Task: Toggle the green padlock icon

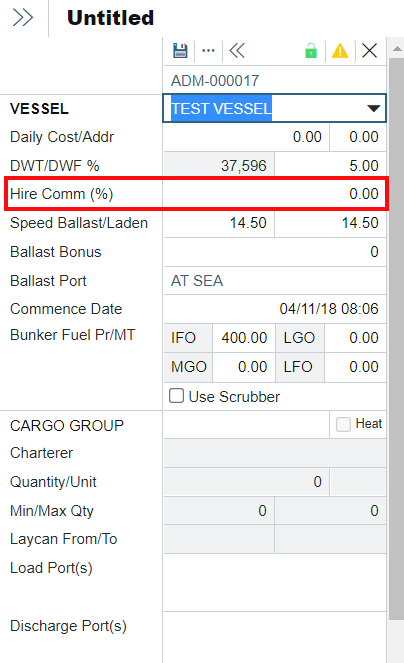Action: pyautogui.click(x=311, y=51)
